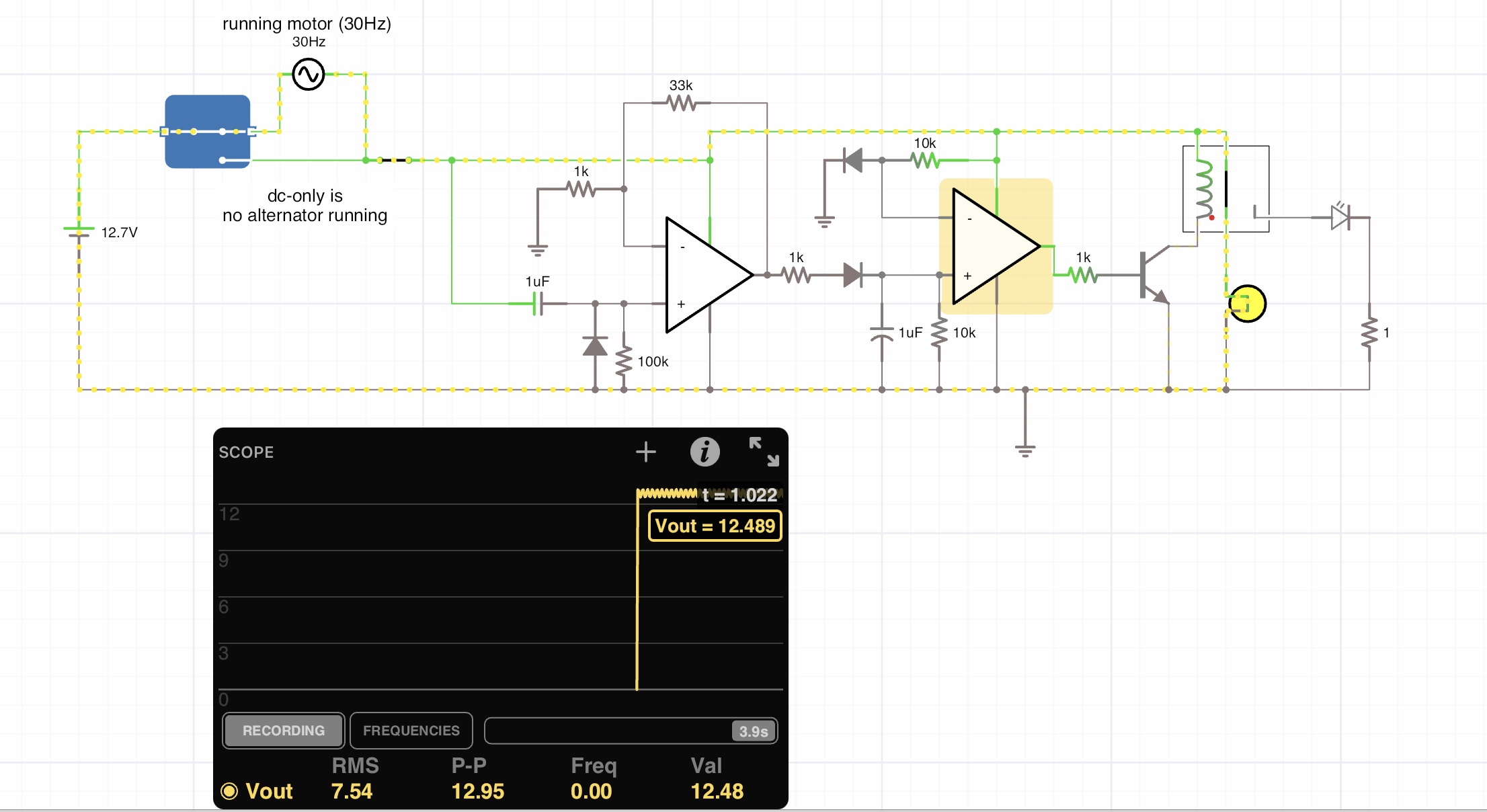Click the 12.7V battery label
The height and width of the screenshot is (812, 1487).
tap(119, 233)
